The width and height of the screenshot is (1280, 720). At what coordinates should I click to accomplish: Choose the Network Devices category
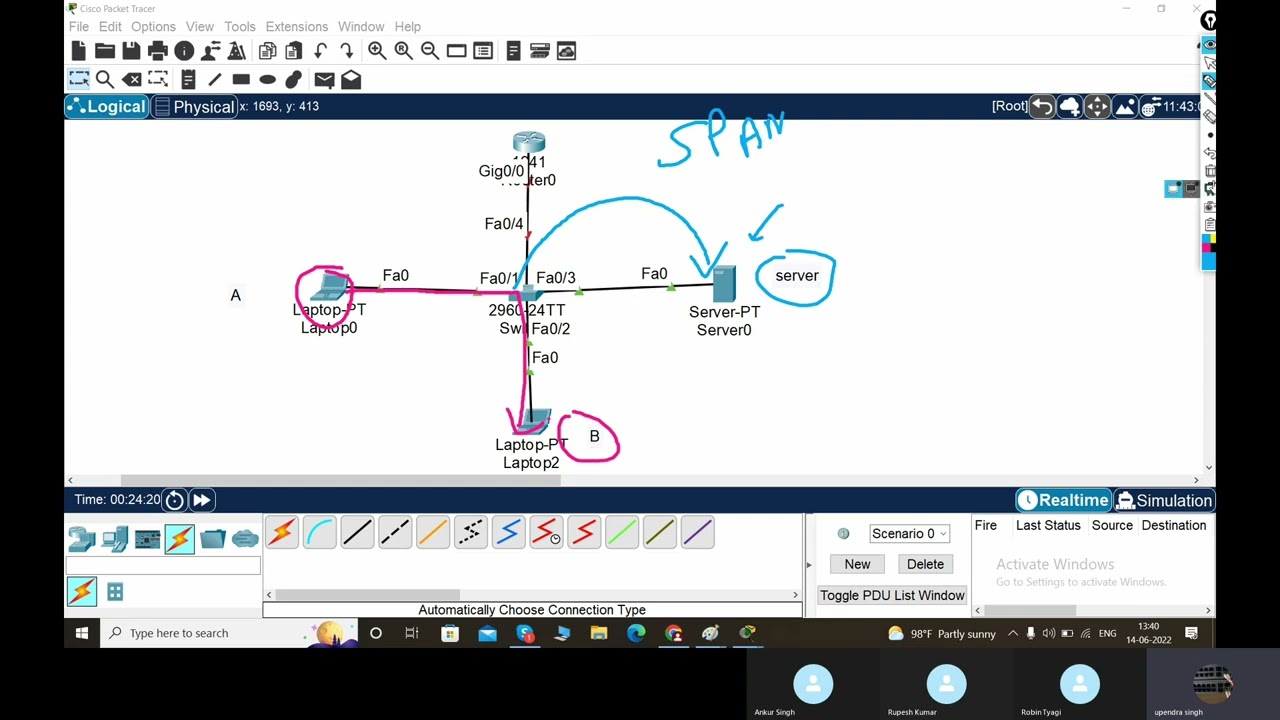point(82,540)
